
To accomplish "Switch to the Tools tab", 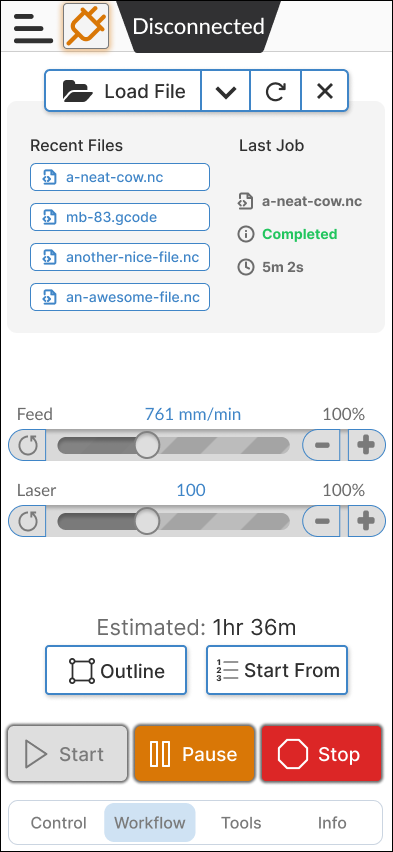I will click(241, 823).
